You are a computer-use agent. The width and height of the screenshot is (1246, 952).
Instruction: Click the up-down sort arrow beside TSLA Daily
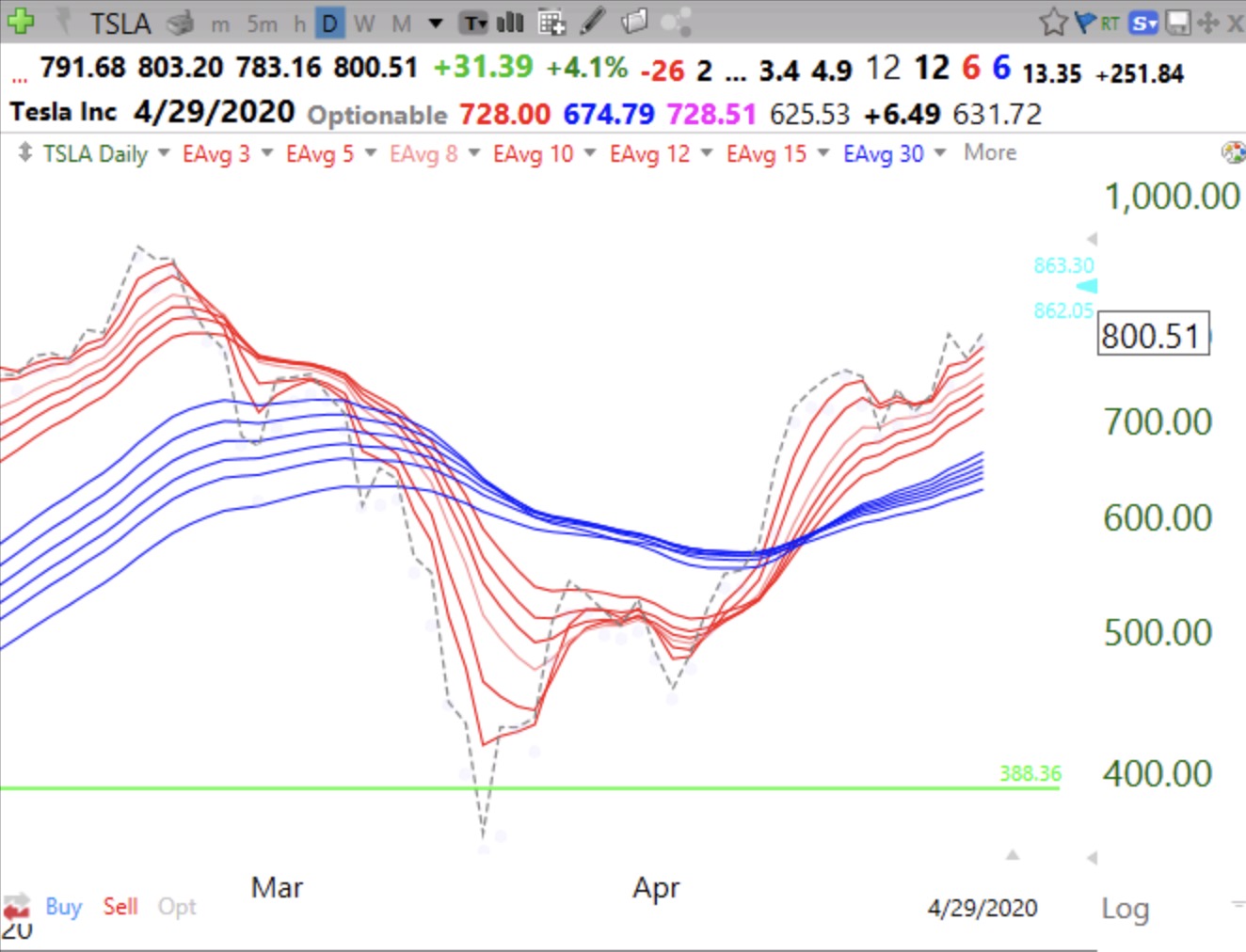coord(24,153)
